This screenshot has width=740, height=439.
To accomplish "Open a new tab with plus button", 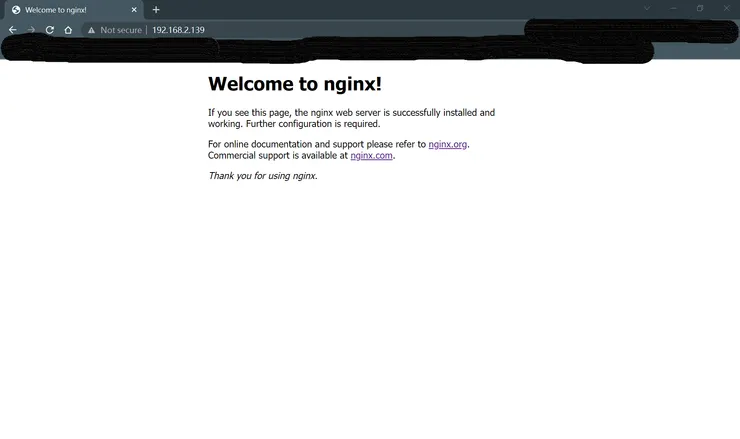I will [x=156, y=9].
